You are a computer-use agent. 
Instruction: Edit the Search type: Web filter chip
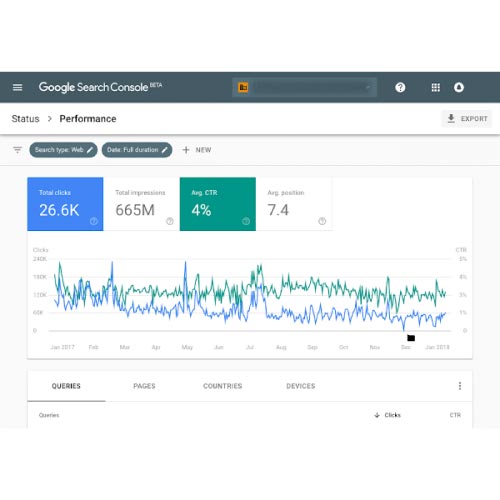coord(63,150)
